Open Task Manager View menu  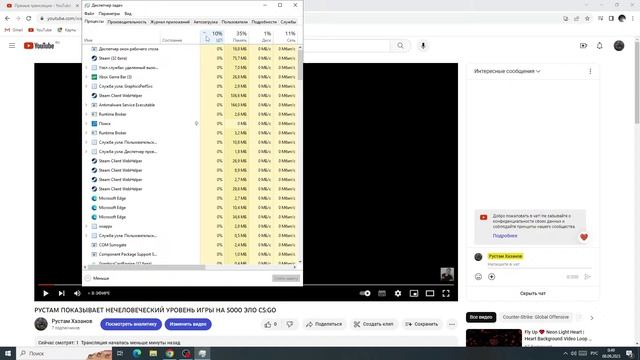click(x=128, y=13)
